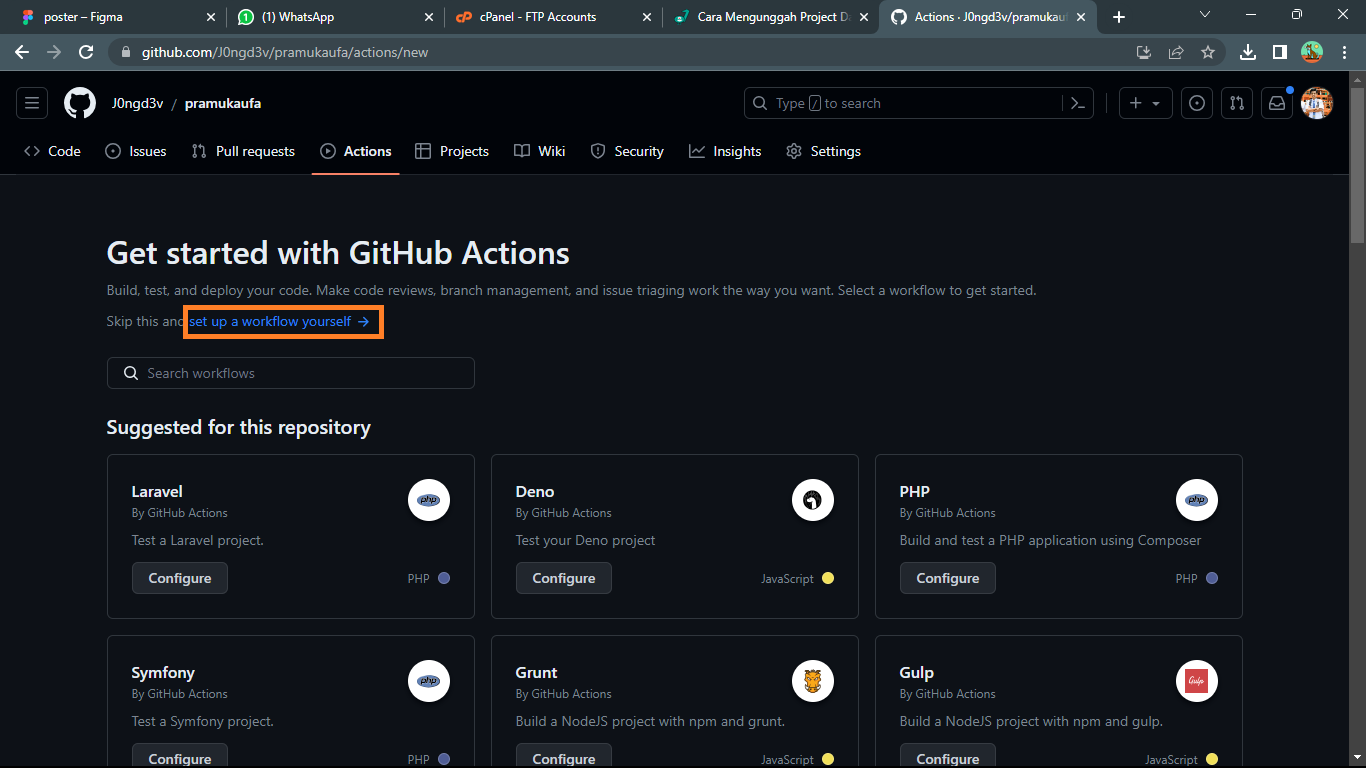The height and width of the screenshot is (768, 1366).
Task: Go back in browser history
Action: point(22,52)
